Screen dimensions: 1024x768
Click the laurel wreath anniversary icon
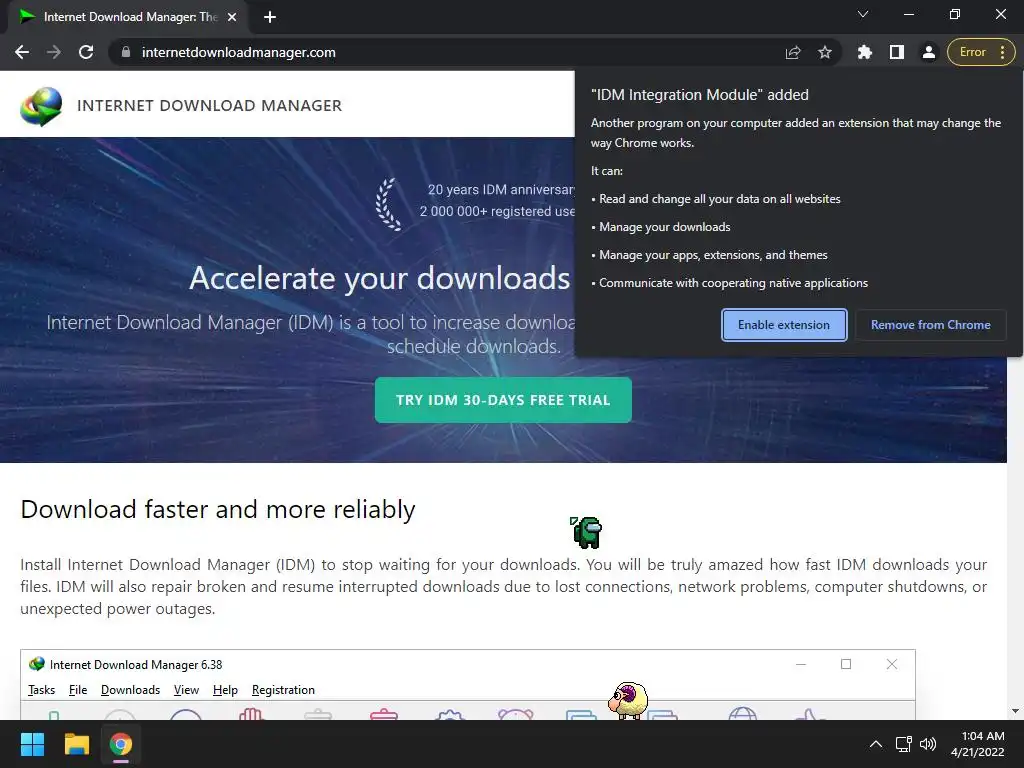(390, 204)
